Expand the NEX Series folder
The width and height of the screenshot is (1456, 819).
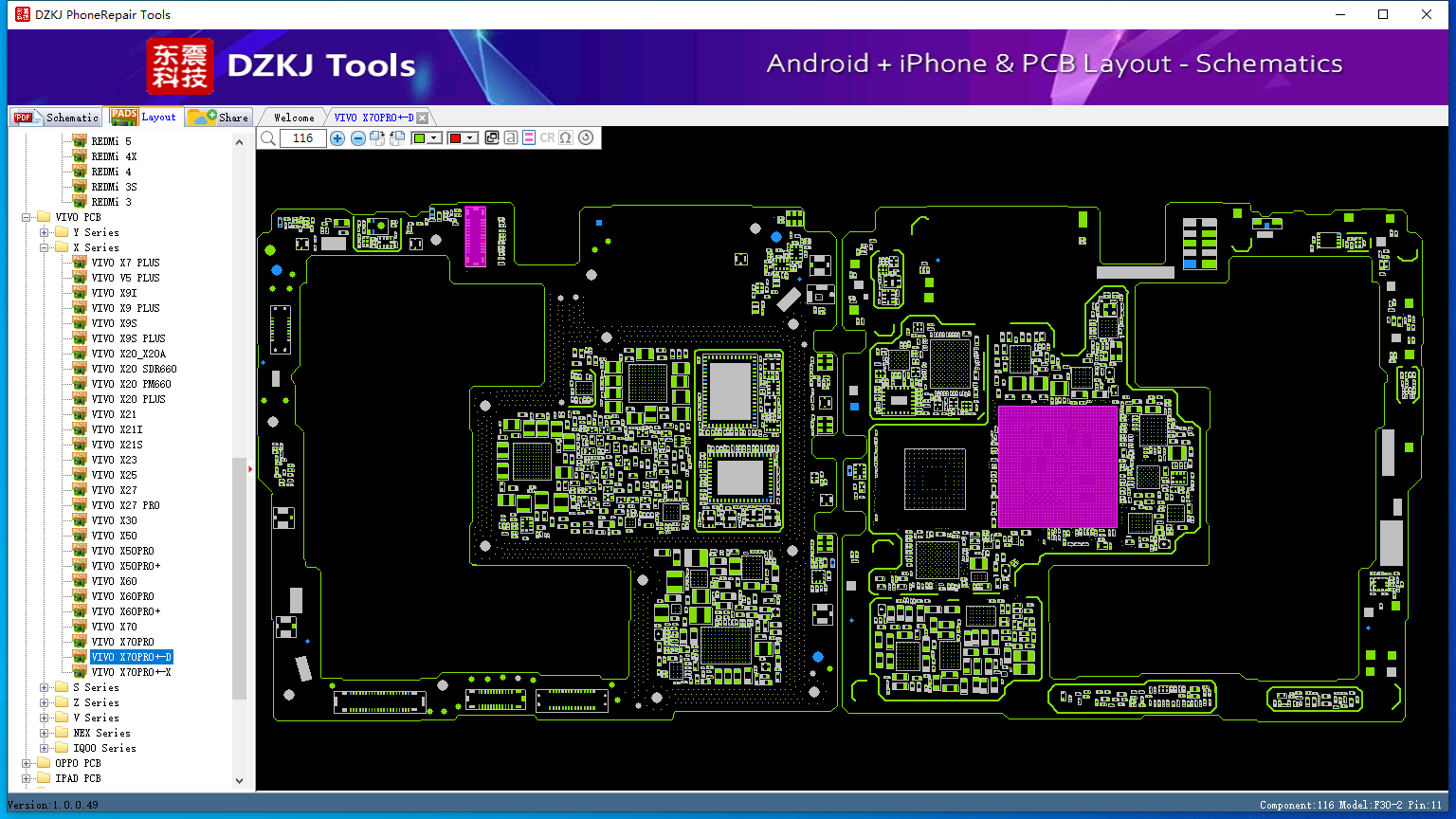tap(45, 733)
